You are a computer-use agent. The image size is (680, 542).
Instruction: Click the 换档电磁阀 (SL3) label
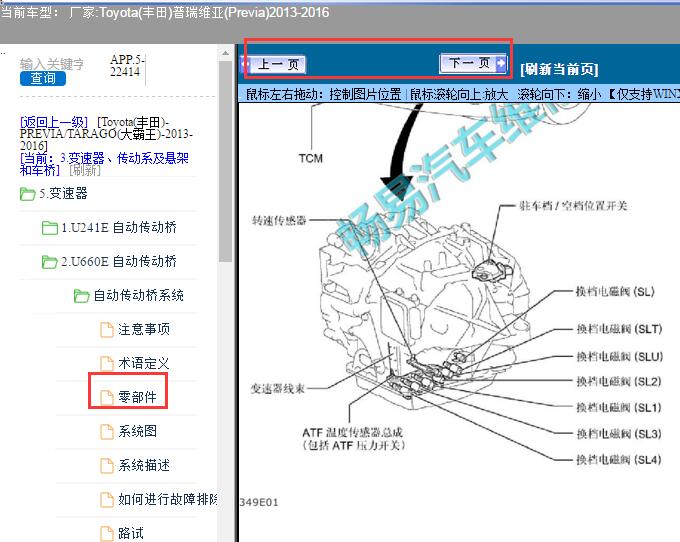(x=619, y=434)
